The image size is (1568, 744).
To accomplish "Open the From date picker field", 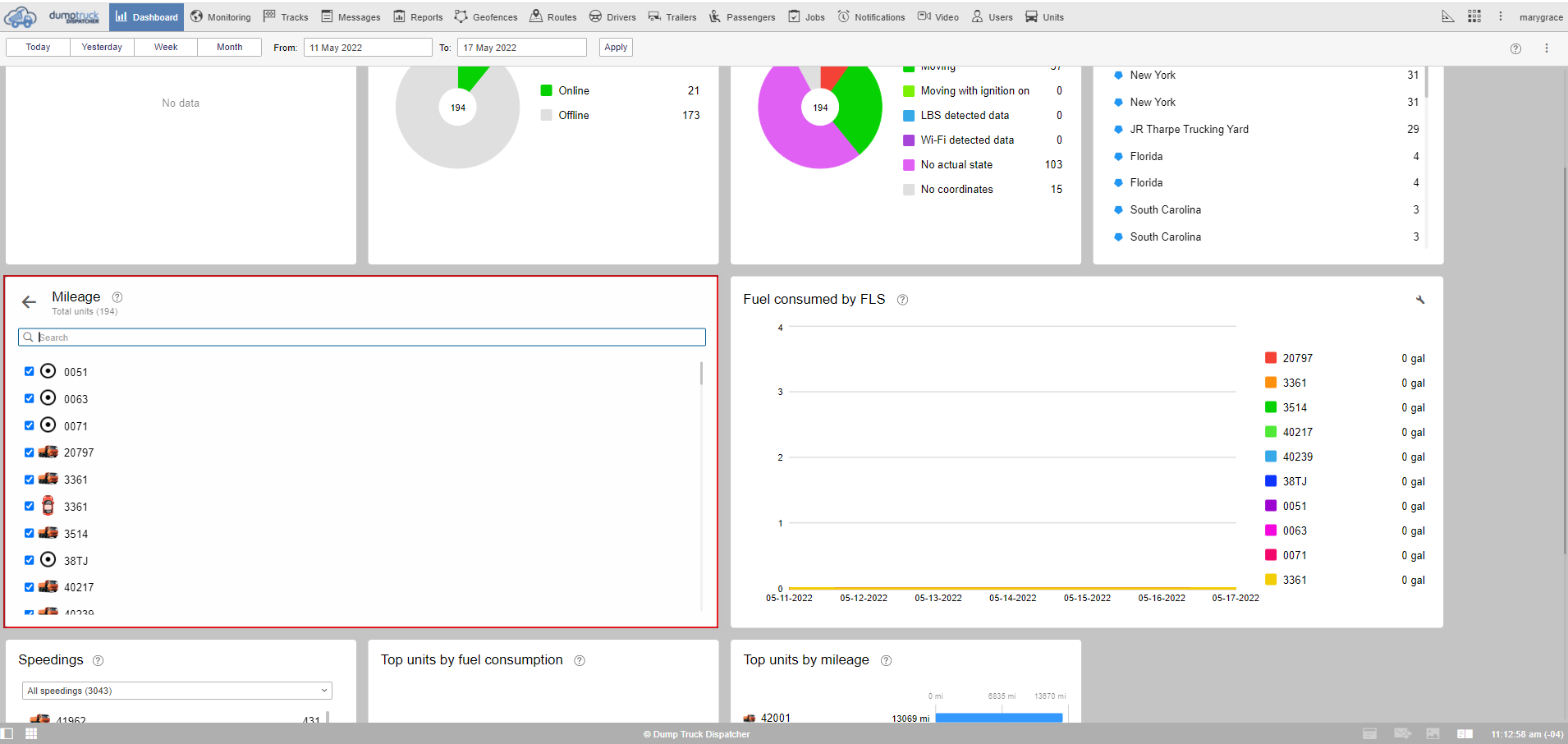I will [367, 48].
